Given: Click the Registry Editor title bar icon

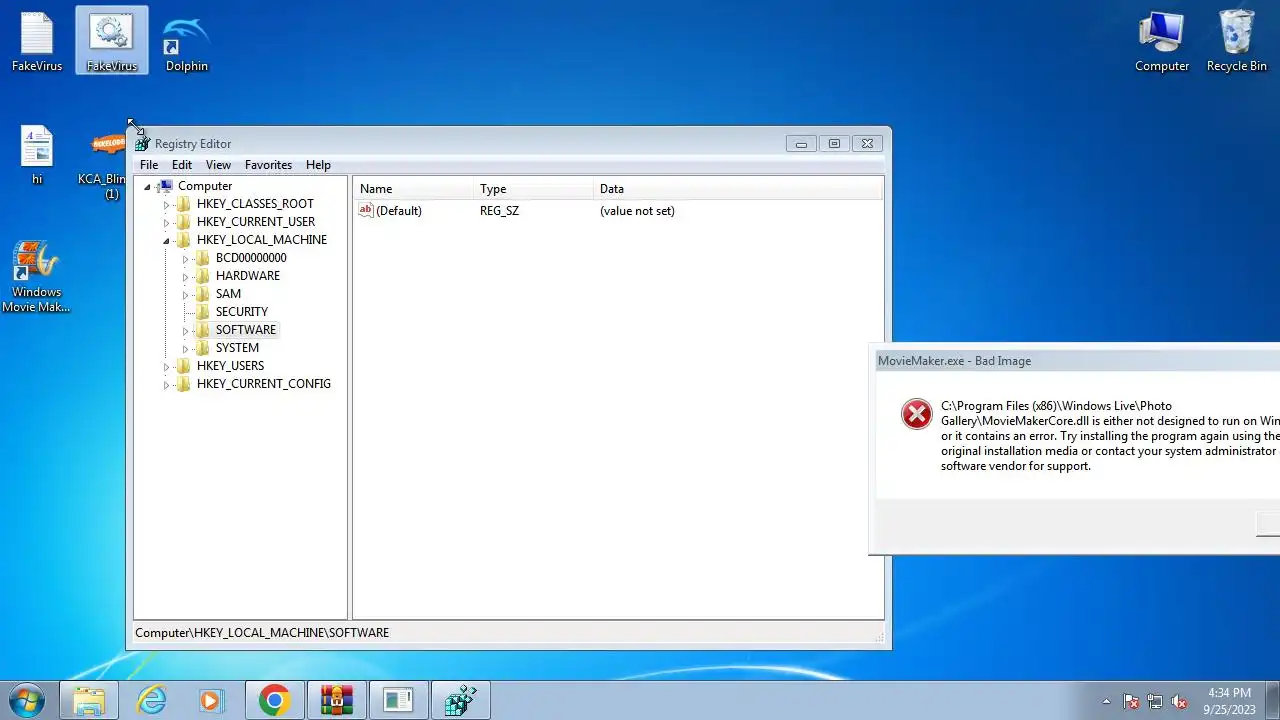Looking at the screenshot, I should (x=142, y=144).
